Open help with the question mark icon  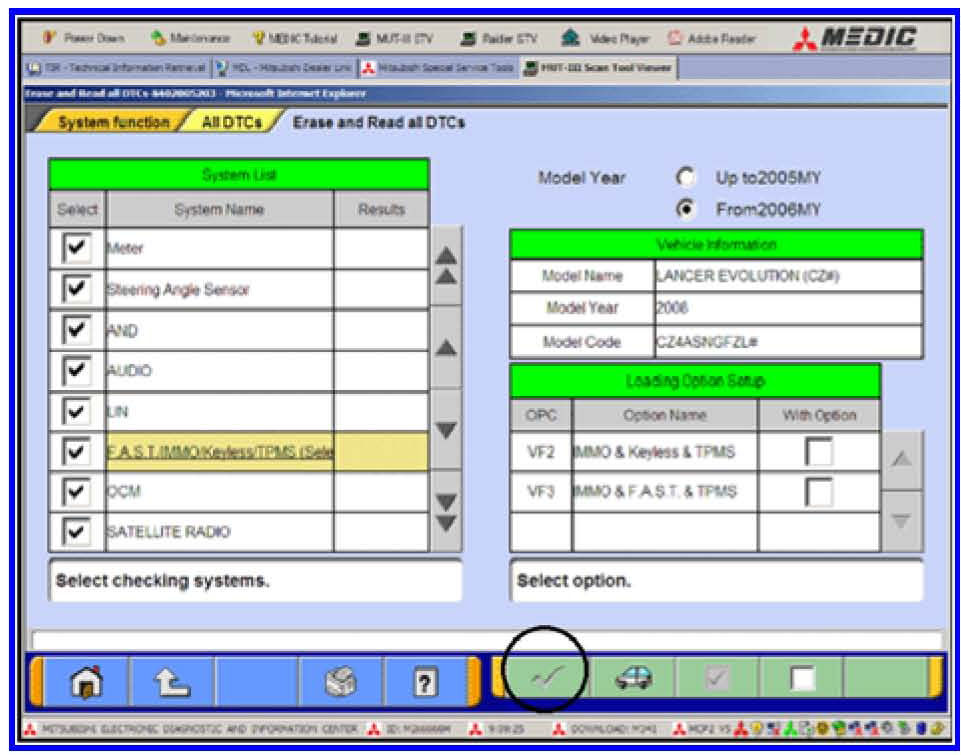pos(423,681)
